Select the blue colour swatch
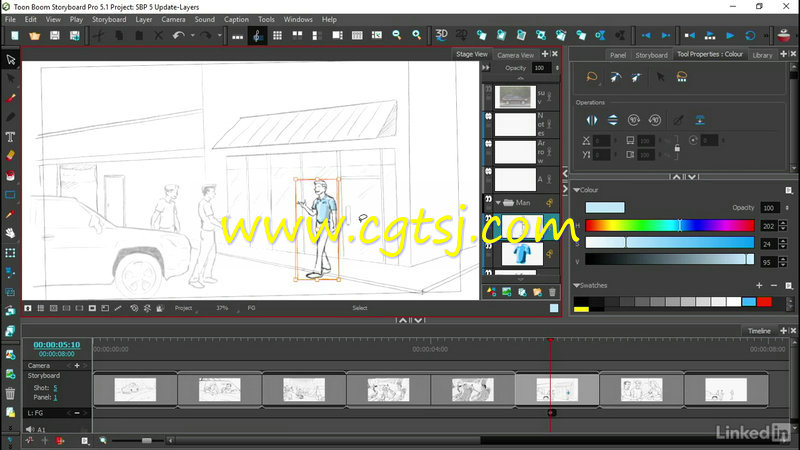 click(x=749, y=302)
